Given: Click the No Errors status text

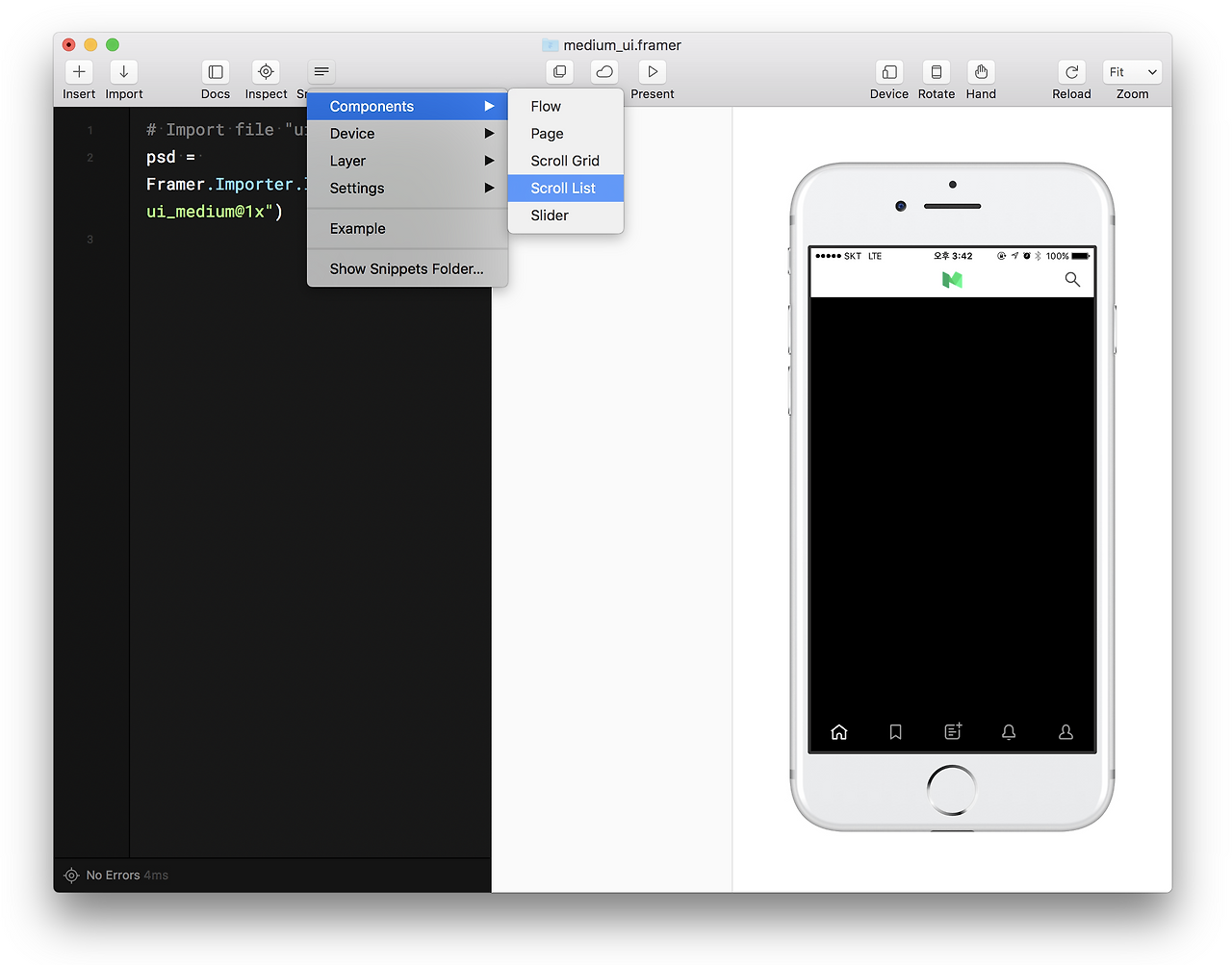Looking at the screenshot, I should tap(113, 876).
